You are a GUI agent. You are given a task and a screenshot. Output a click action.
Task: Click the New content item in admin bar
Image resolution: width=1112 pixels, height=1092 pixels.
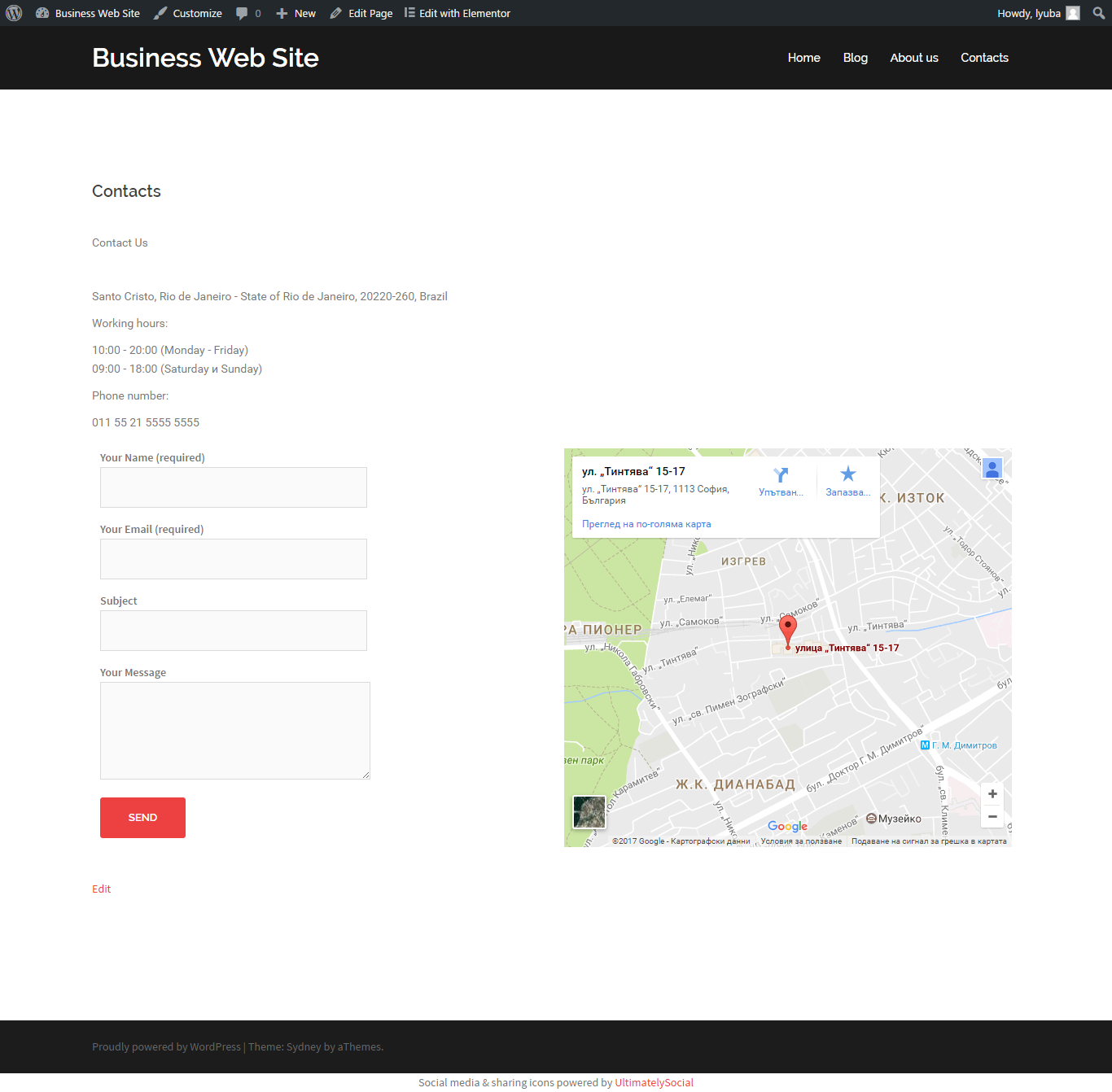(x=296, y=13)
